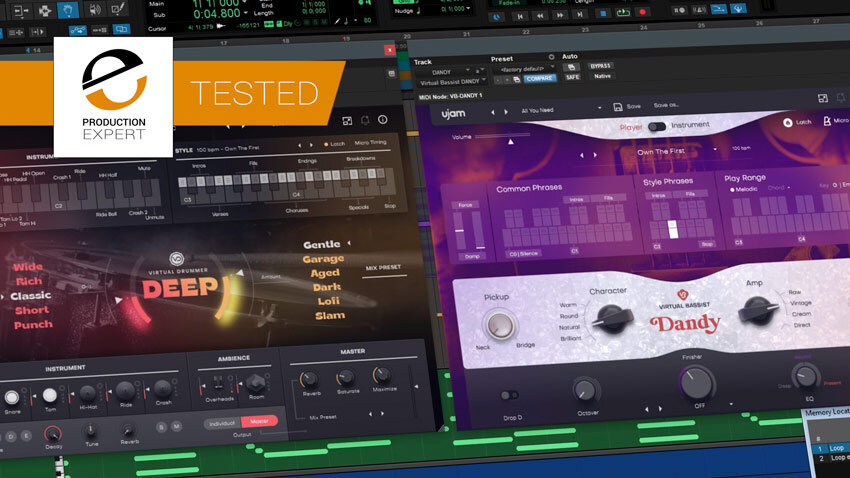Toggle the Player/Instrument mode switch

[656, 127]
